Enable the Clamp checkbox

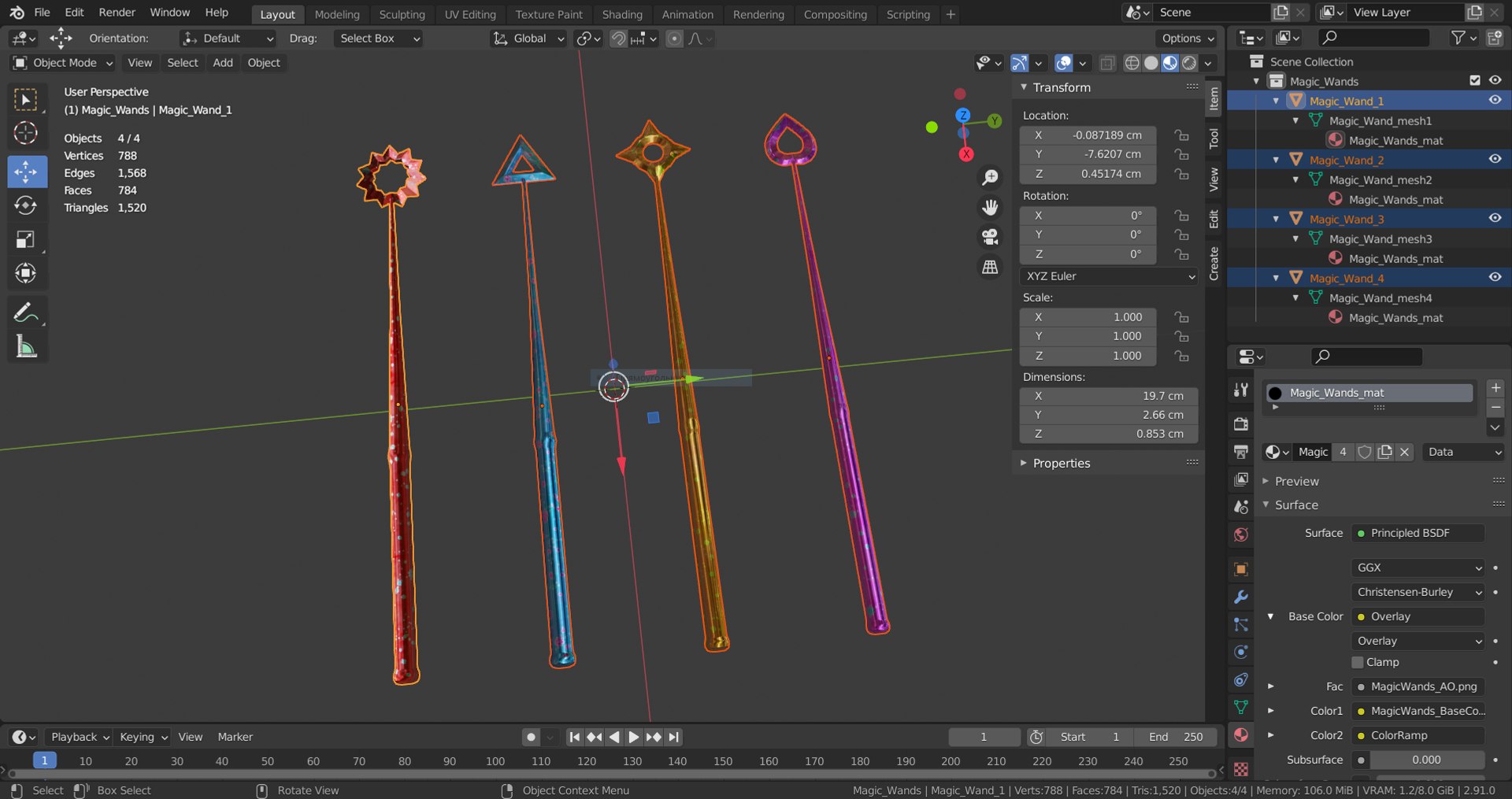(x=1358, y=662)
